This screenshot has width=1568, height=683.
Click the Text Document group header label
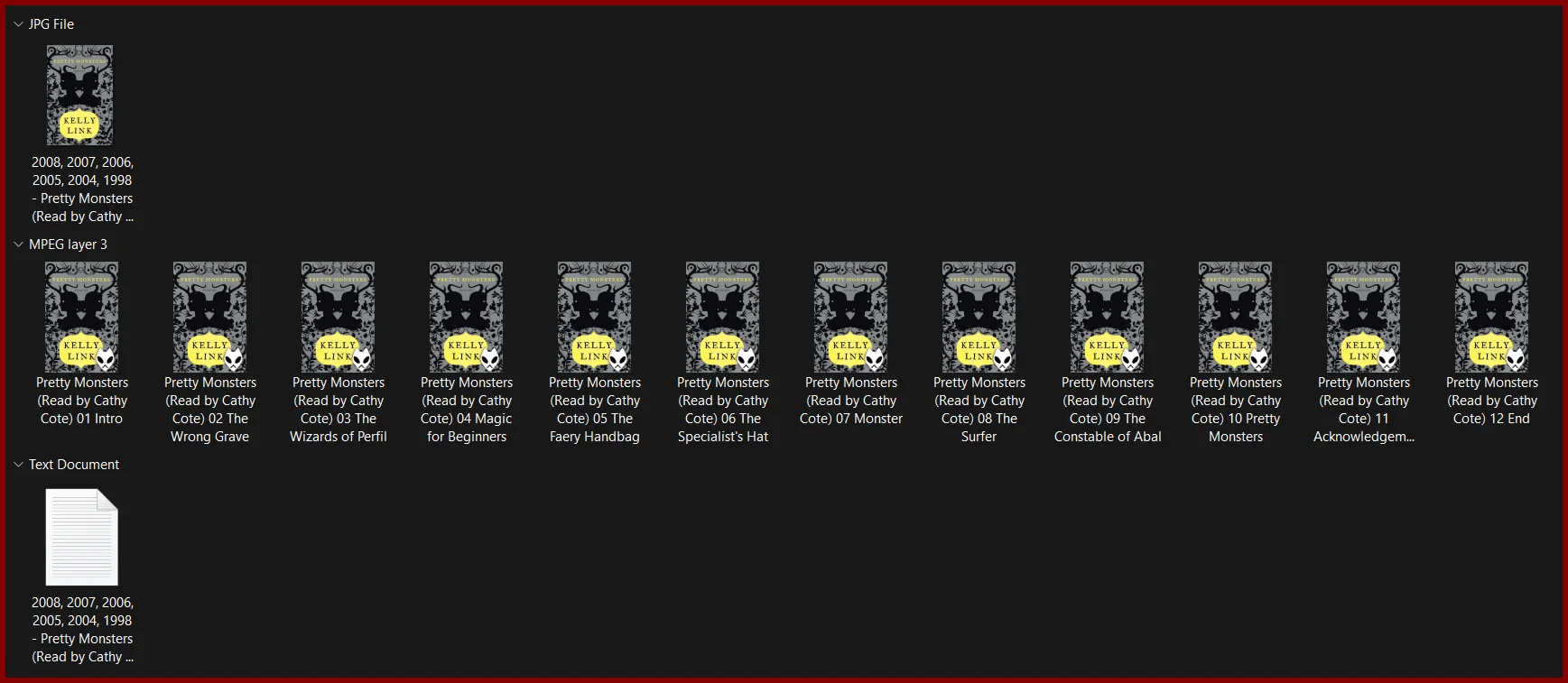click(x=74, y=465)
